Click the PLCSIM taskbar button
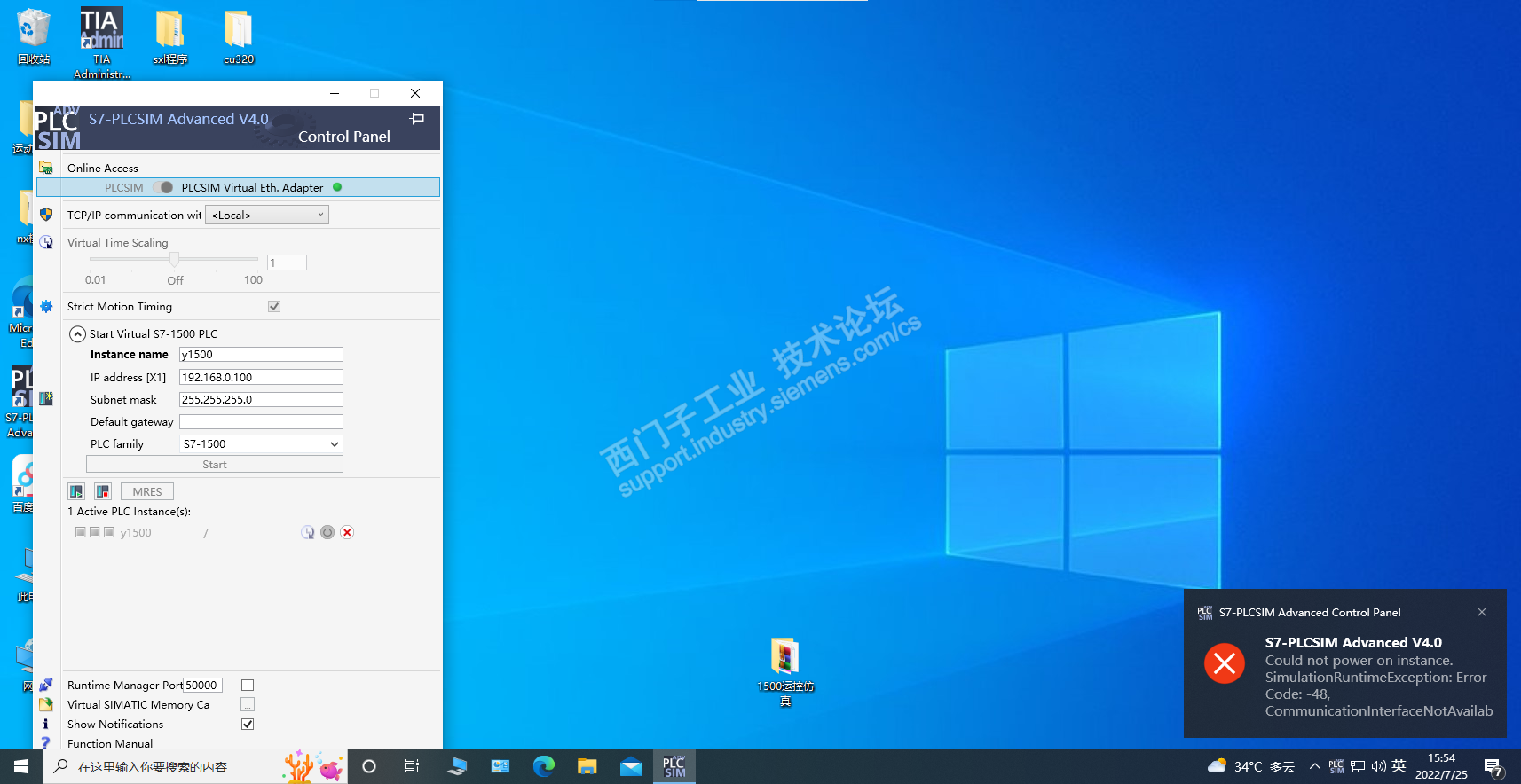 [674, 766]
